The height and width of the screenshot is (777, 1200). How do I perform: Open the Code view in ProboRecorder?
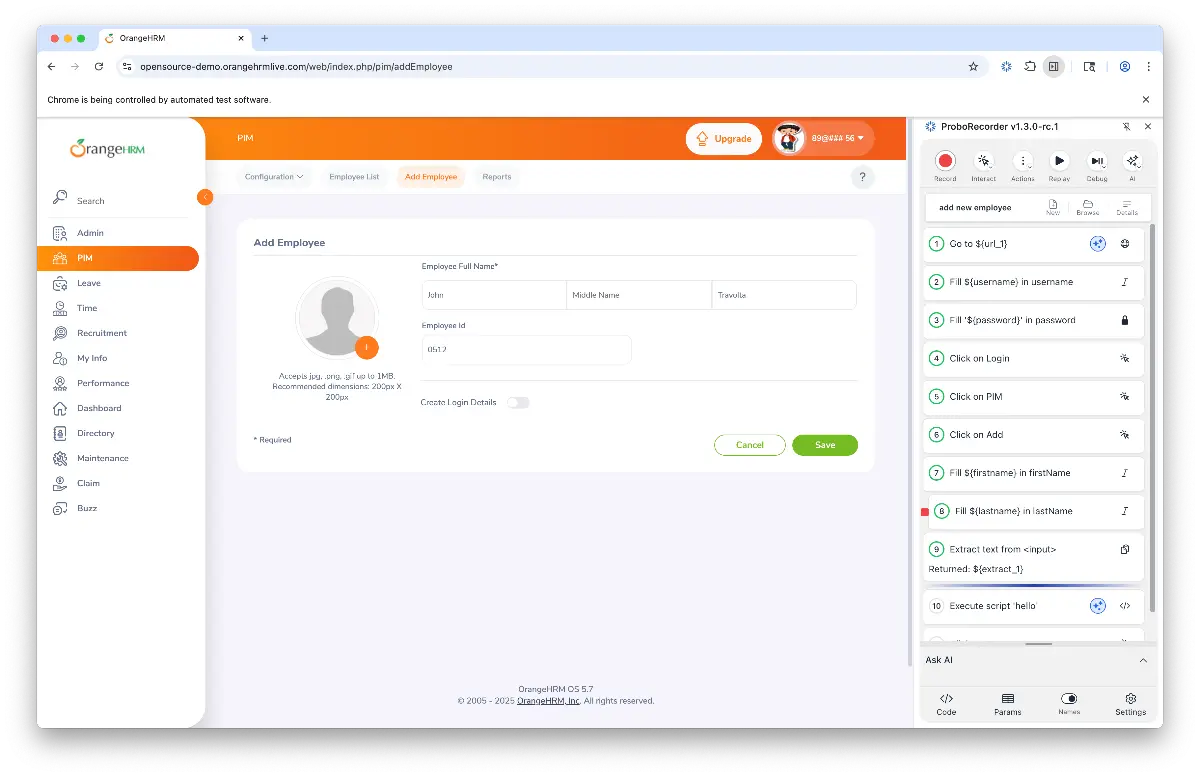click(x=946, y=703)
